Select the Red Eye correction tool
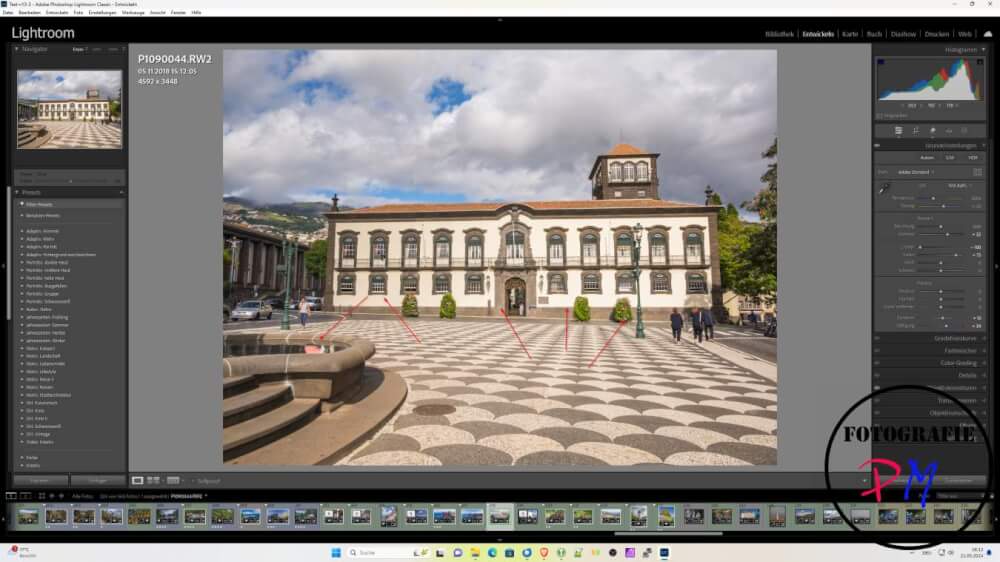The width and height of the screenshot is (1000, 562). click(x=949, y=131)
